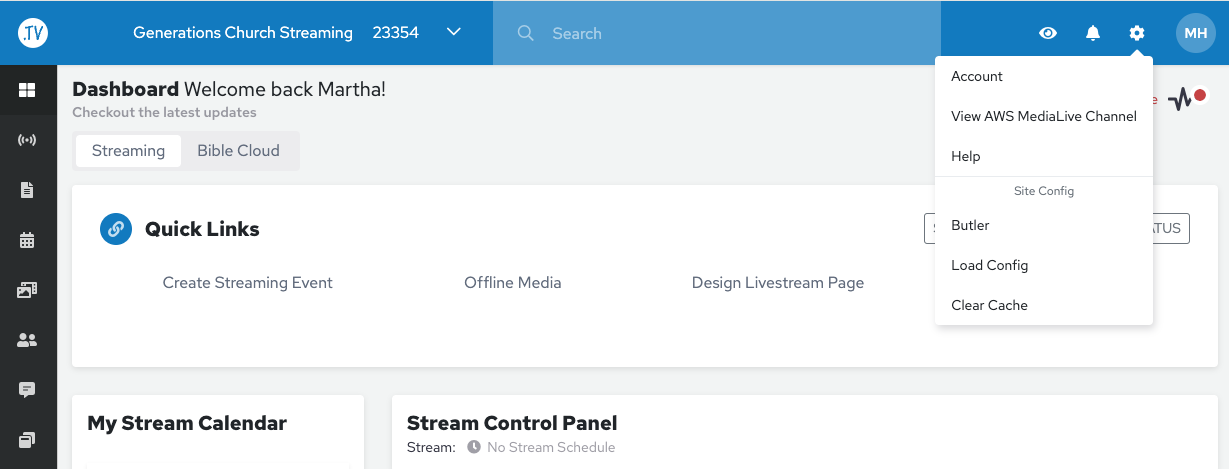The width and height of the screenshot is (1229, 469).
Task: Open the calendar sidebar icon
Action: [x=27, y=240]
